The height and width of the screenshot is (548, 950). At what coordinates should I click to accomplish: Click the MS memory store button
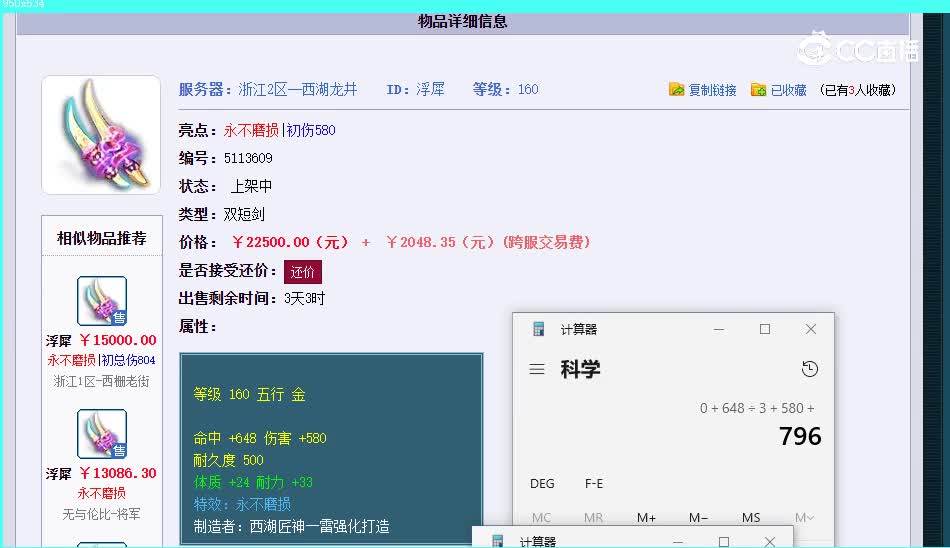(x=751, y=518)
